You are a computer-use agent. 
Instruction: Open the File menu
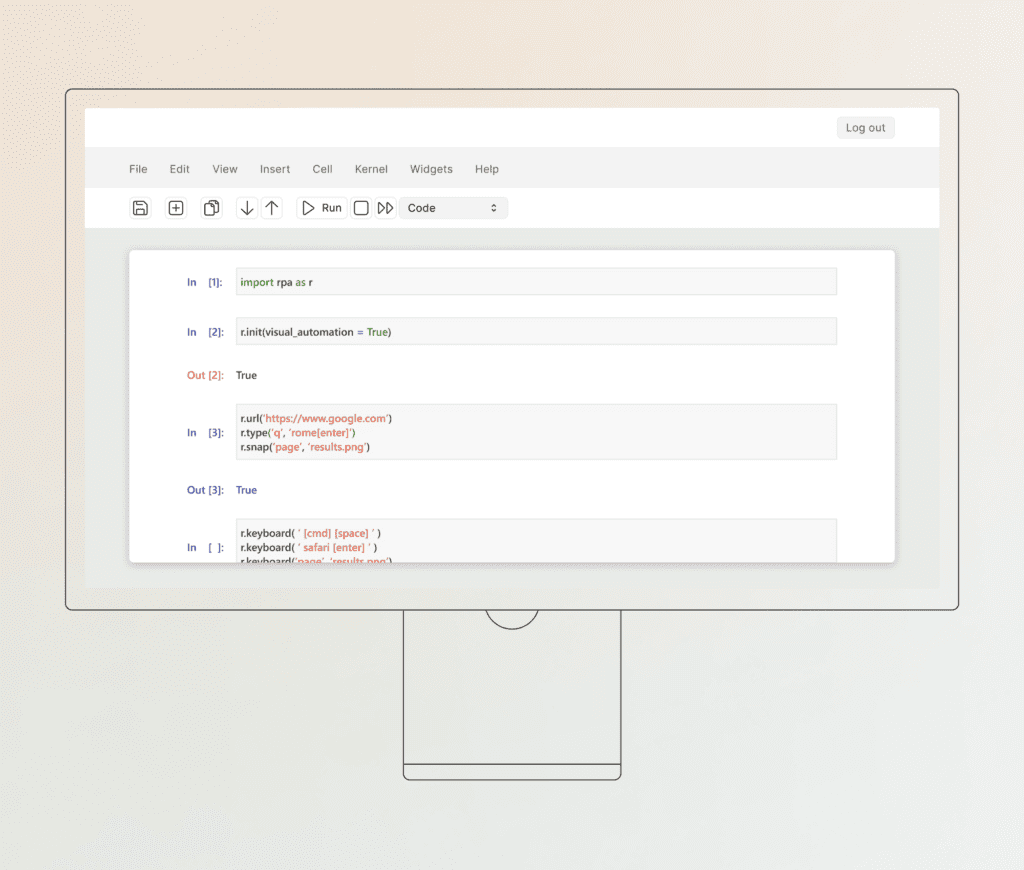(138, 169)
